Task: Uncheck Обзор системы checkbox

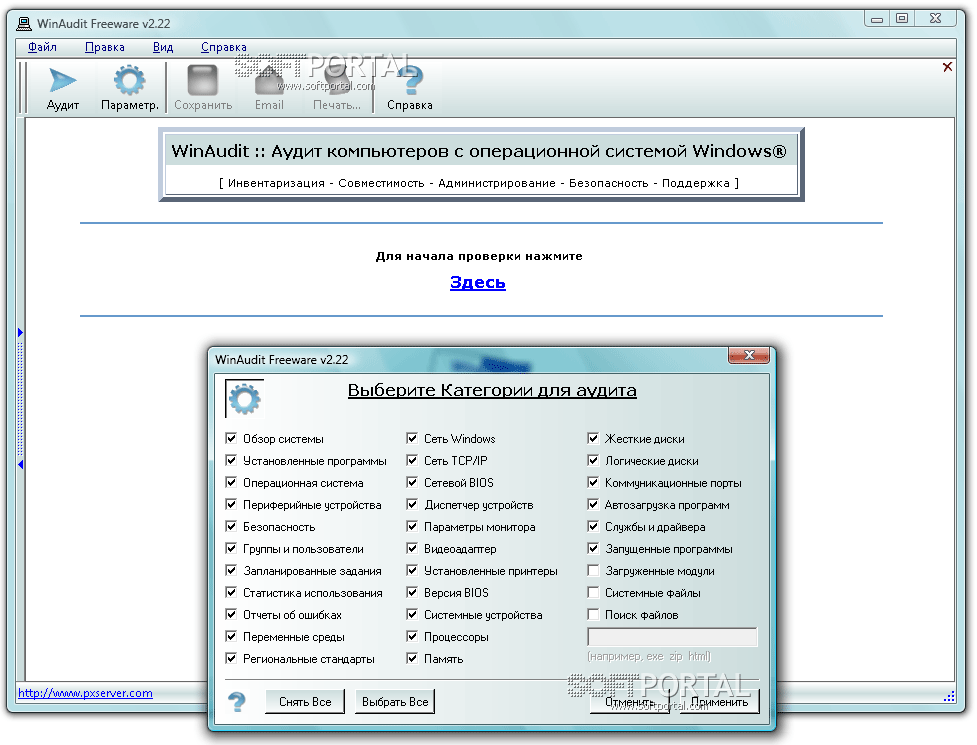Action: pos(231,439)
